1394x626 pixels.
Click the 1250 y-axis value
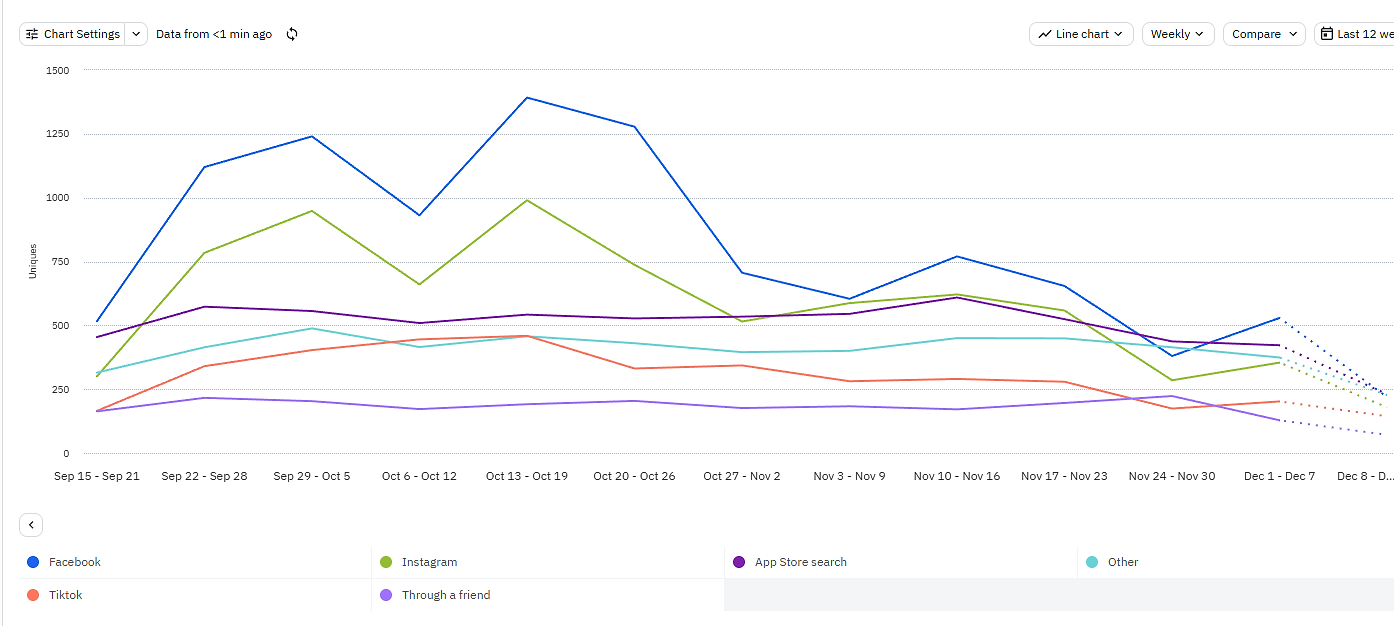click(57, 134)
